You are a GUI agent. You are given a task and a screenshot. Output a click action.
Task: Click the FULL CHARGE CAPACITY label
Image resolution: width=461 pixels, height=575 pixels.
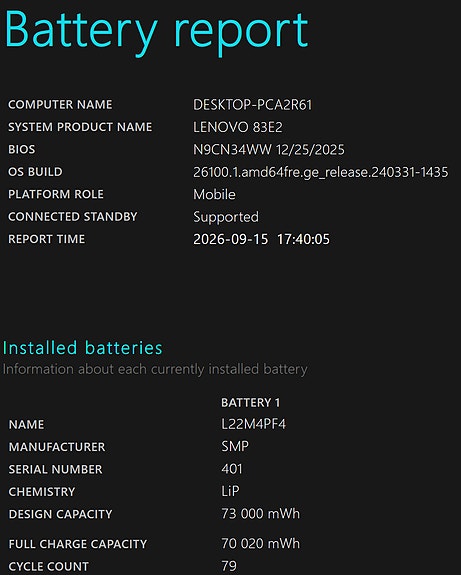pyautogui.click(x=78, y=544)
